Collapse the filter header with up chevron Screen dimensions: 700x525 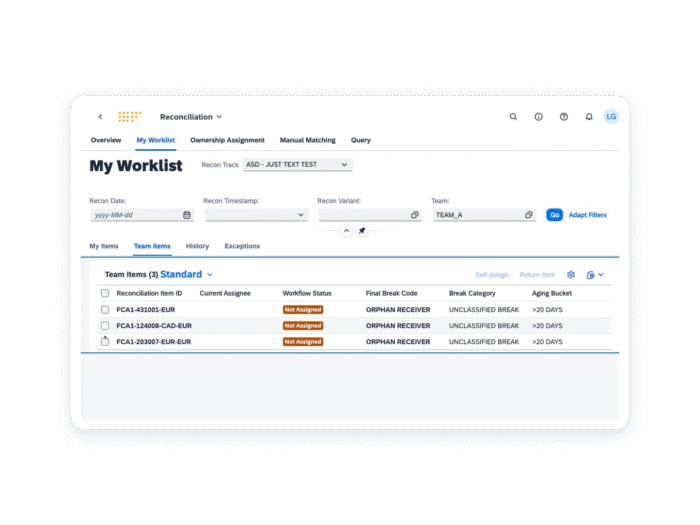tap(346, 231)
